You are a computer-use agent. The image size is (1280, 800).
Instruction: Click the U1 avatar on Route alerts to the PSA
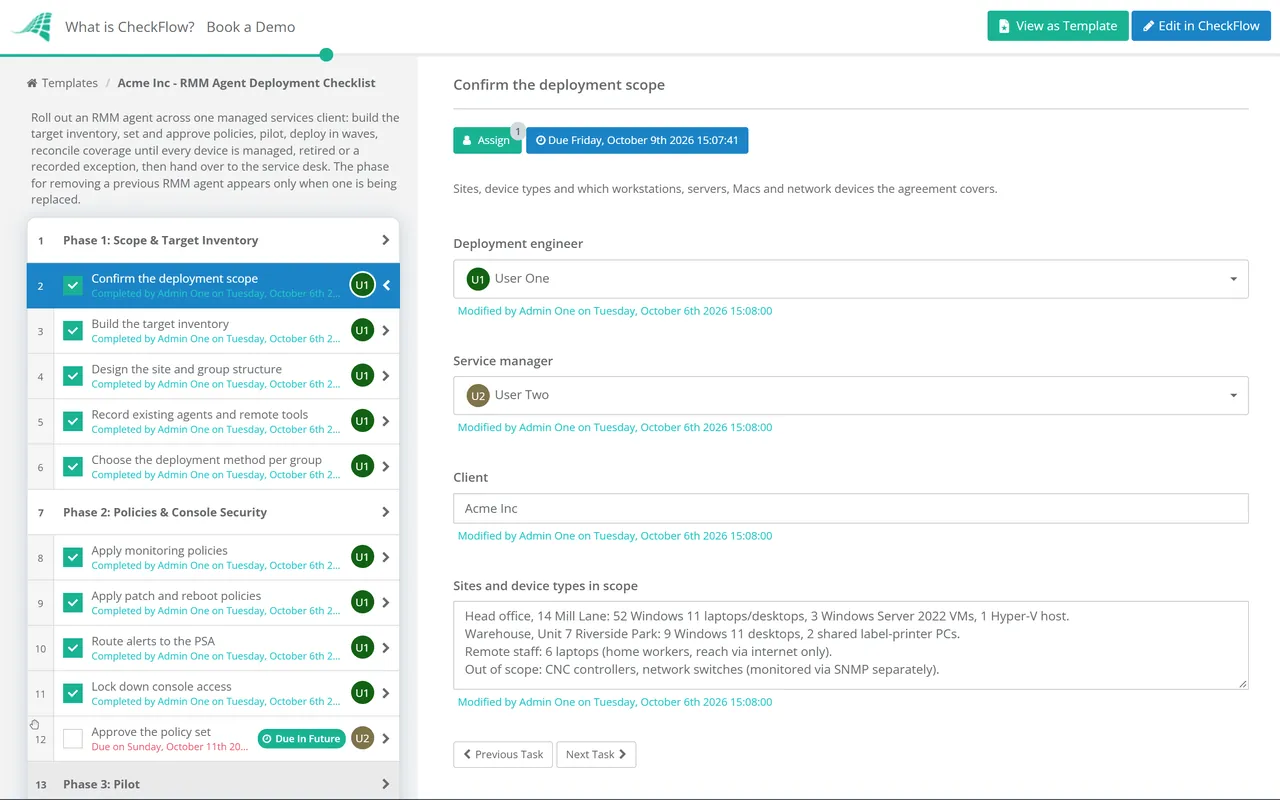[362, 648]
